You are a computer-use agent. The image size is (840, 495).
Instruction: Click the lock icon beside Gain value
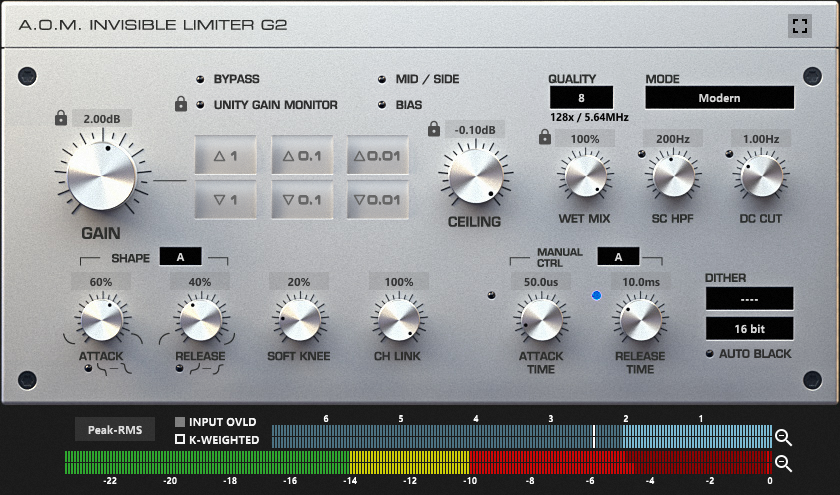click(x=62, y=119)
